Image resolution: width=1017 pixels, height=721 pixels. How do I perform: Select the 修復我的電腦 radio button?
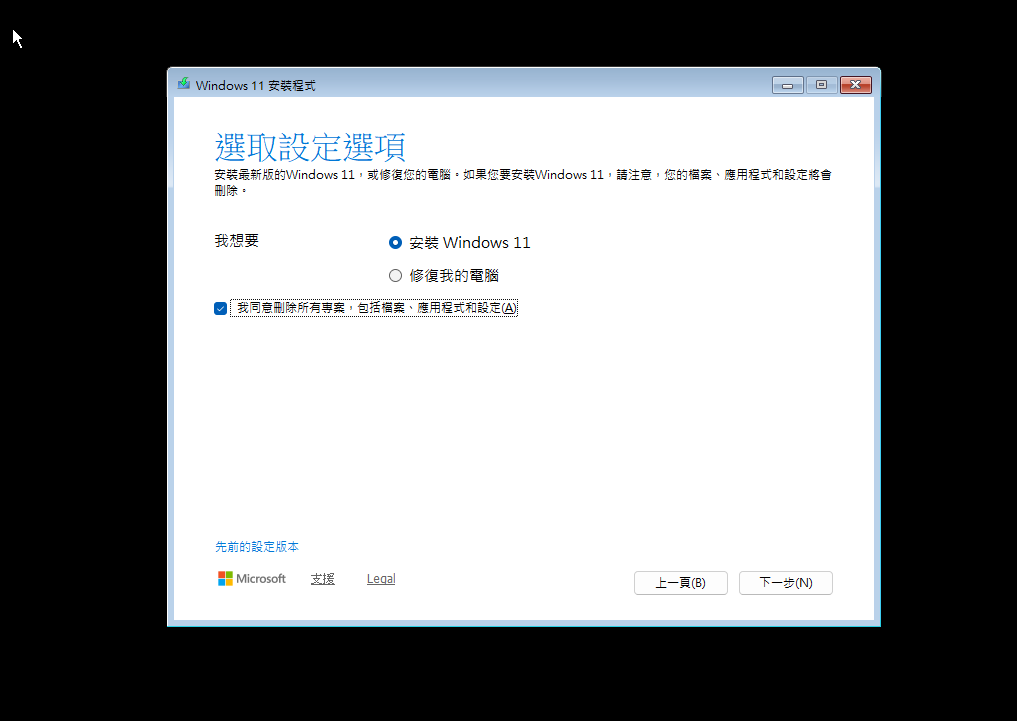point(395,275)
